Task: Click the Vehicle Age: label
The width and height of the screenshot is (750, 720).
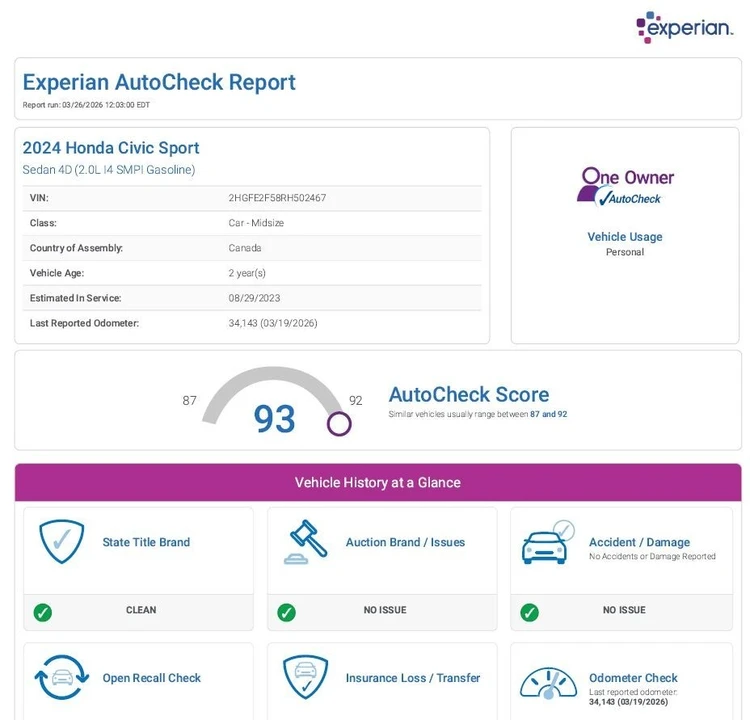Action: pyautogui.click(x=57, y=273)
